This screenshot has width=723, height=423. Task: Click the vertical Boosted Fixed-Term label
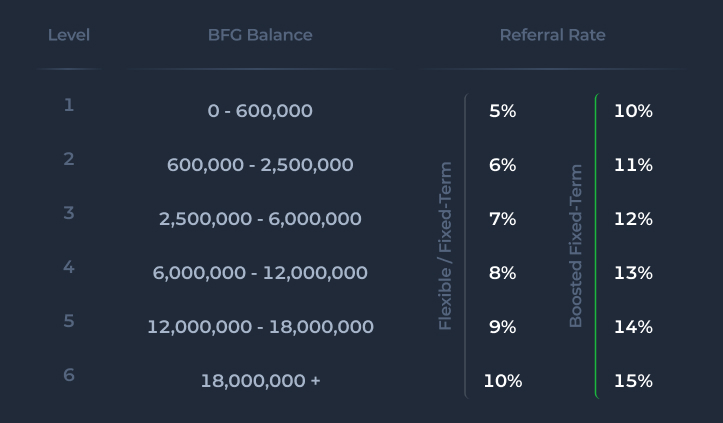click(576, 246)
